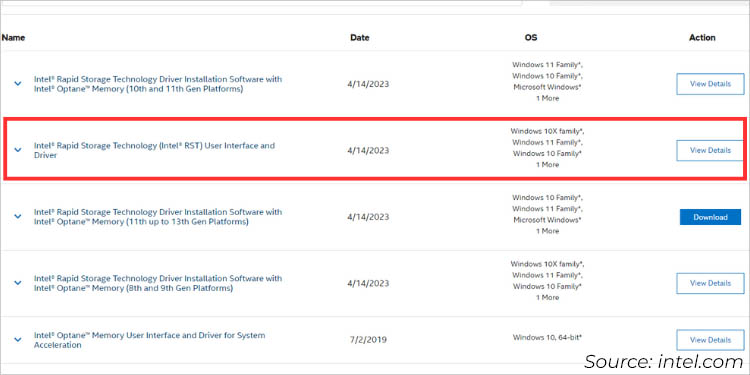
Task: Click the OS column header
Action: [x=531, y=38]
